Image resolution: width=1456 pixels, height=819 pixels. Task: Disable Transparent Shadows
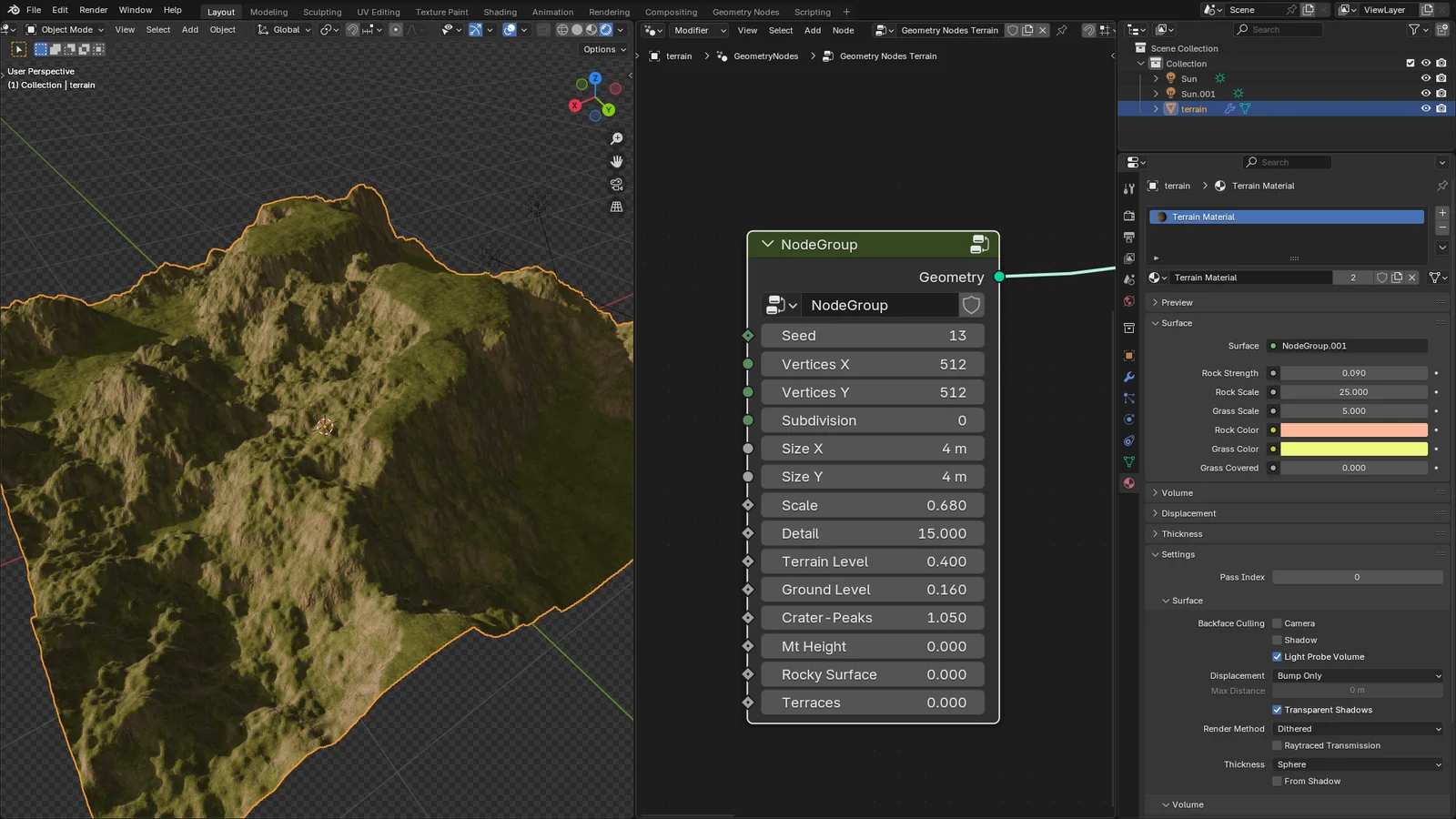pyautogui.click(x=1278, y=710)
